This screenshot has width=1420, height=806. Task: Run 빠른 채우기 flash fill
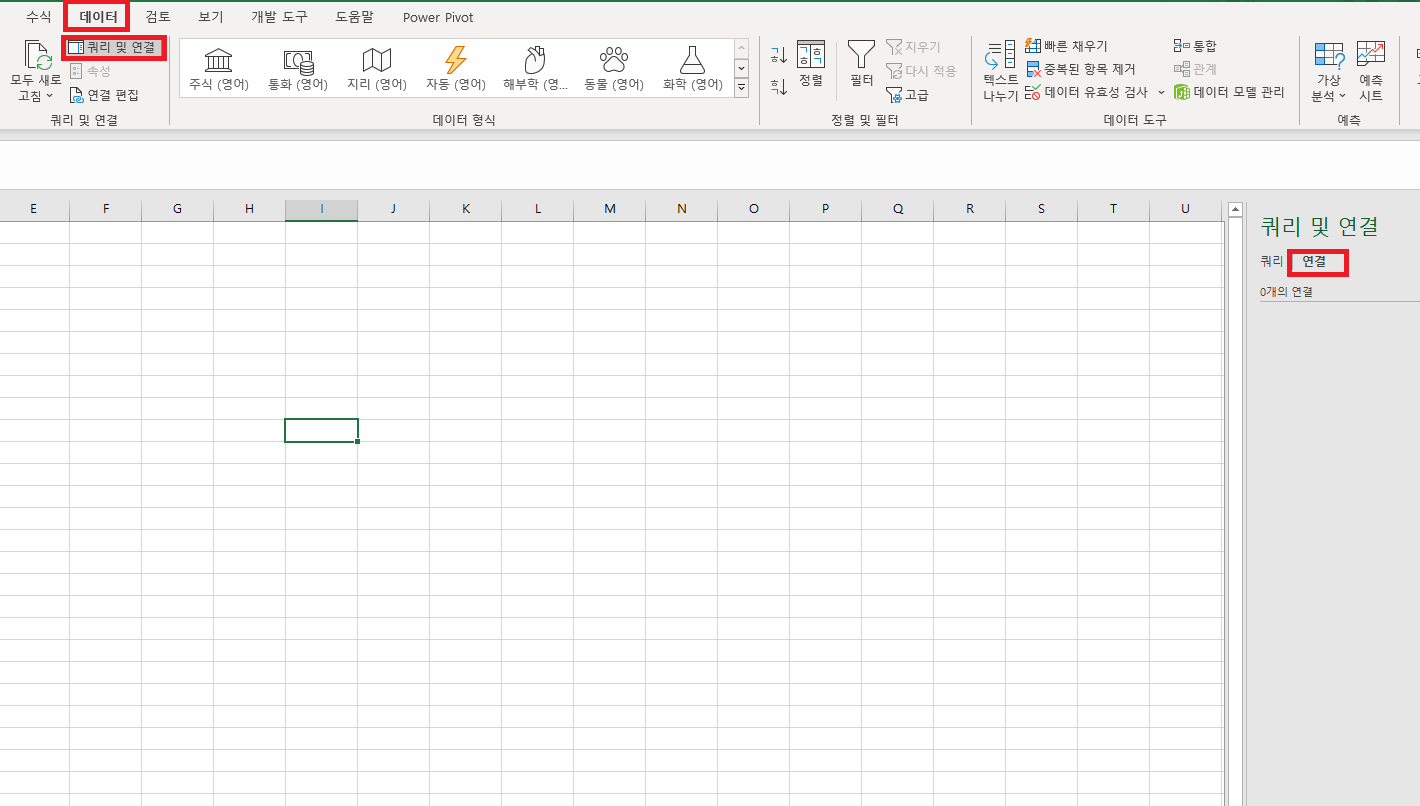[1067, 46]
